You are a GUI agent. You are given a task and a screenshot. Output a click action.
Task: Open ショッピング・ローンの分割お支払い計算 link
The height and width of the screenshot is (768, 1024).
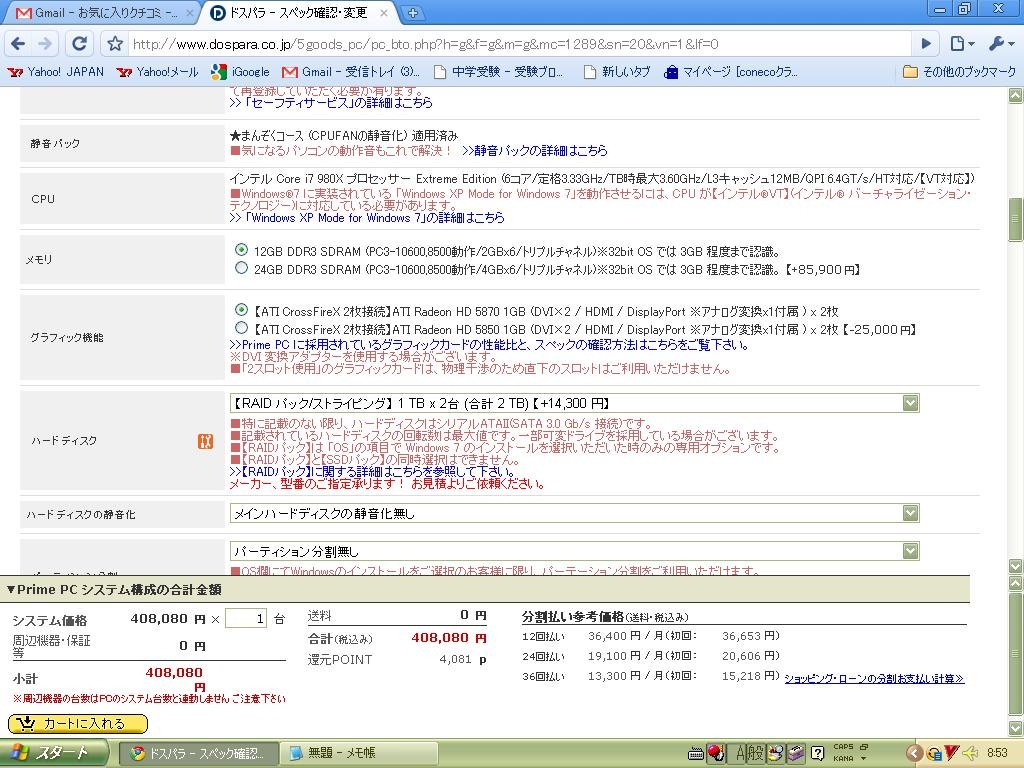(x=874, y=679)
